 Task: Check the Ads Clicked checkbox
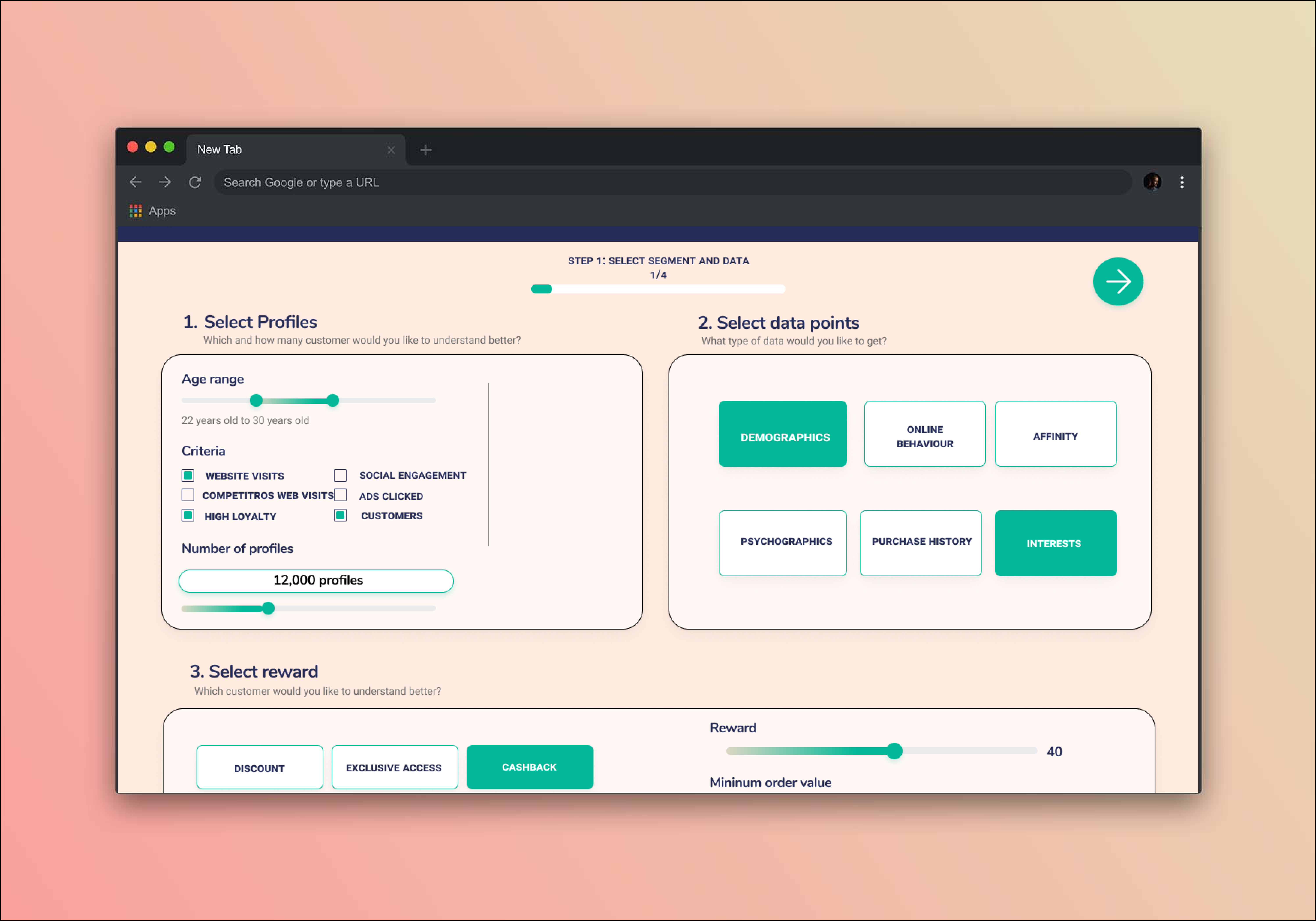340,495
